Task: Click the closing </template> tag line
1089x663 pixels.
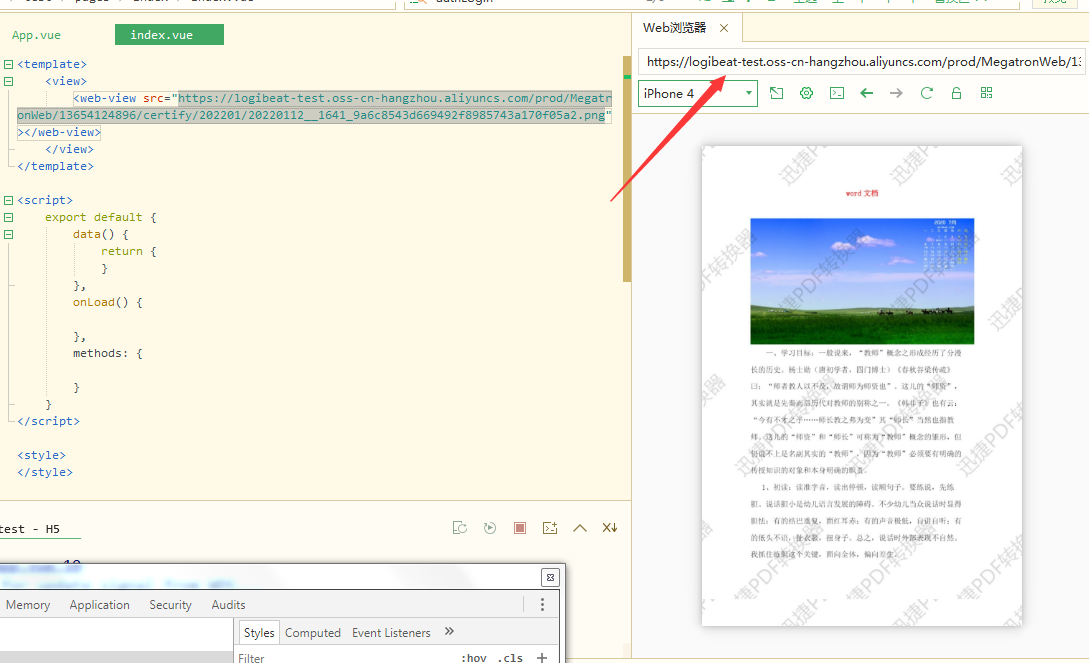Action: coord(55,167)
